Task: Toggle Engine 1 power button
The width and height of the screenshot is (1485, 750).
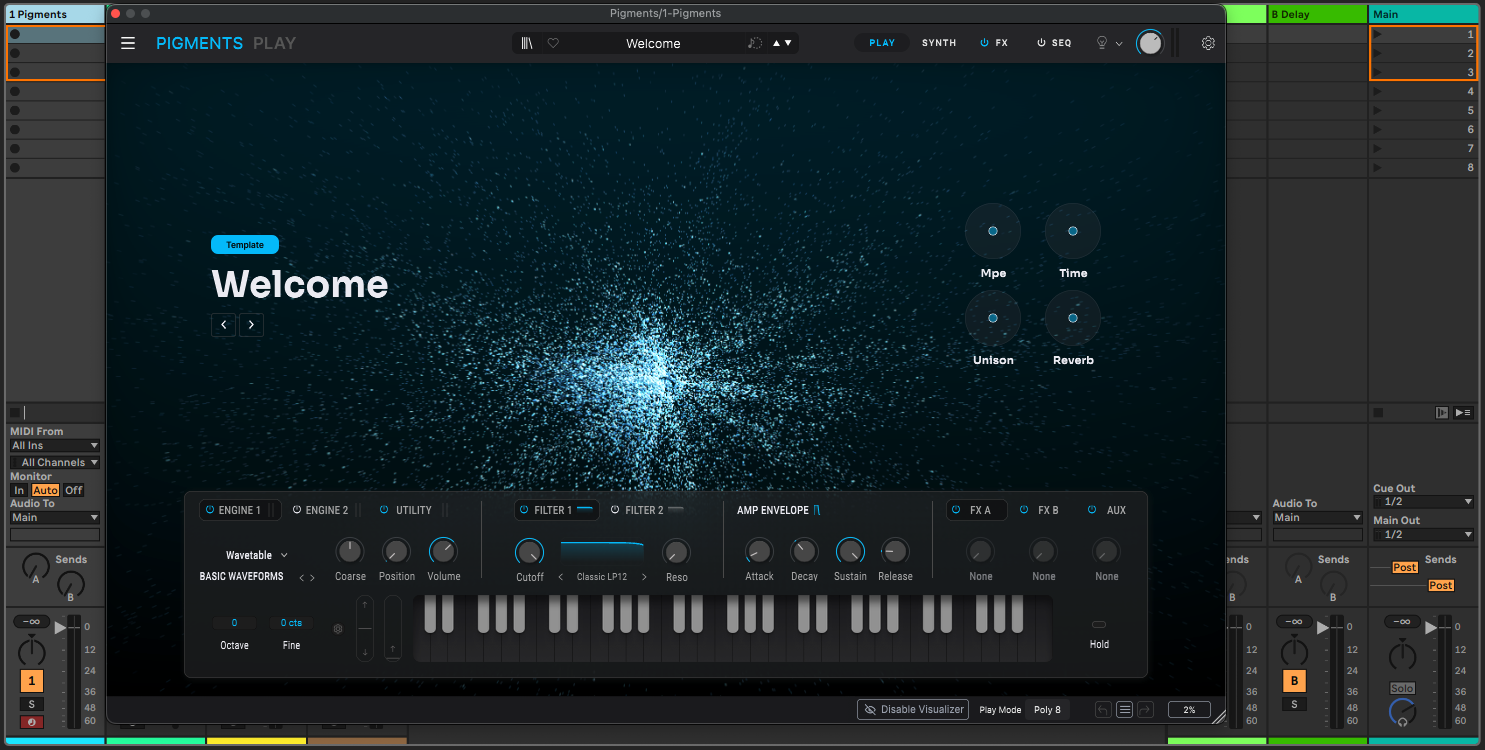Action: coord(210,510)
